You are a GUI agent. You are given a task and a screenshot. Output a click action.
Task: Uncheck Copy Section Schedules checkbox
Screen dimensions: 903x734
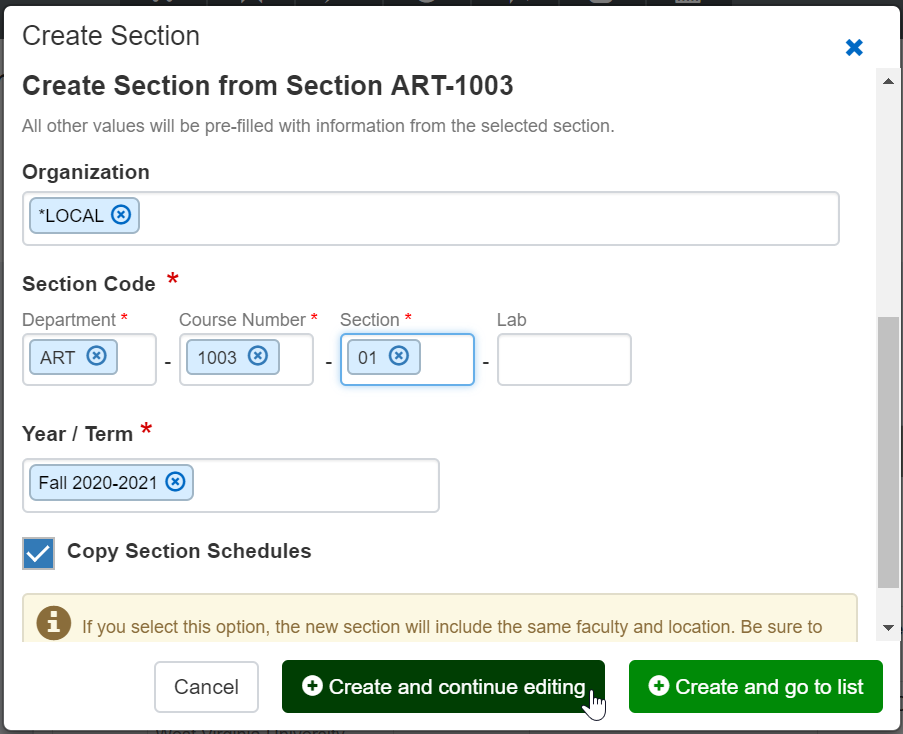(39, 553)
